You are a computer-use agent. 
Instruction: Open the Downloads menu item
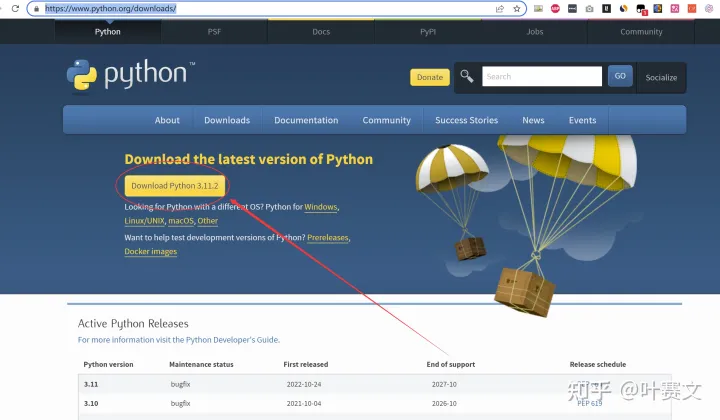[227, 120]
